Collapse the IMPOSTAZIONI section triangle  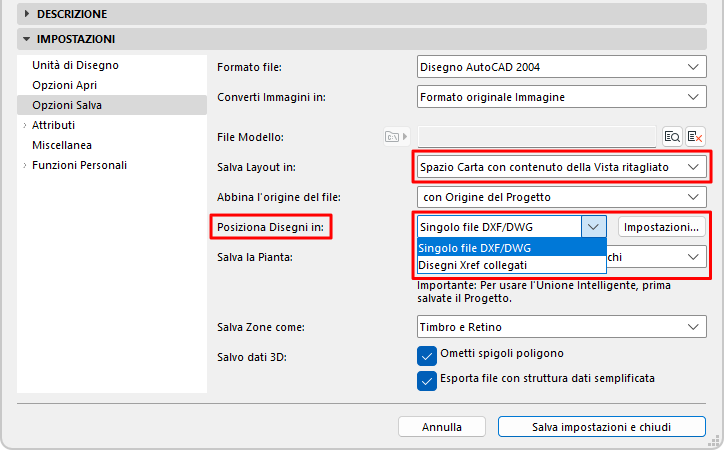coord(24,39)
